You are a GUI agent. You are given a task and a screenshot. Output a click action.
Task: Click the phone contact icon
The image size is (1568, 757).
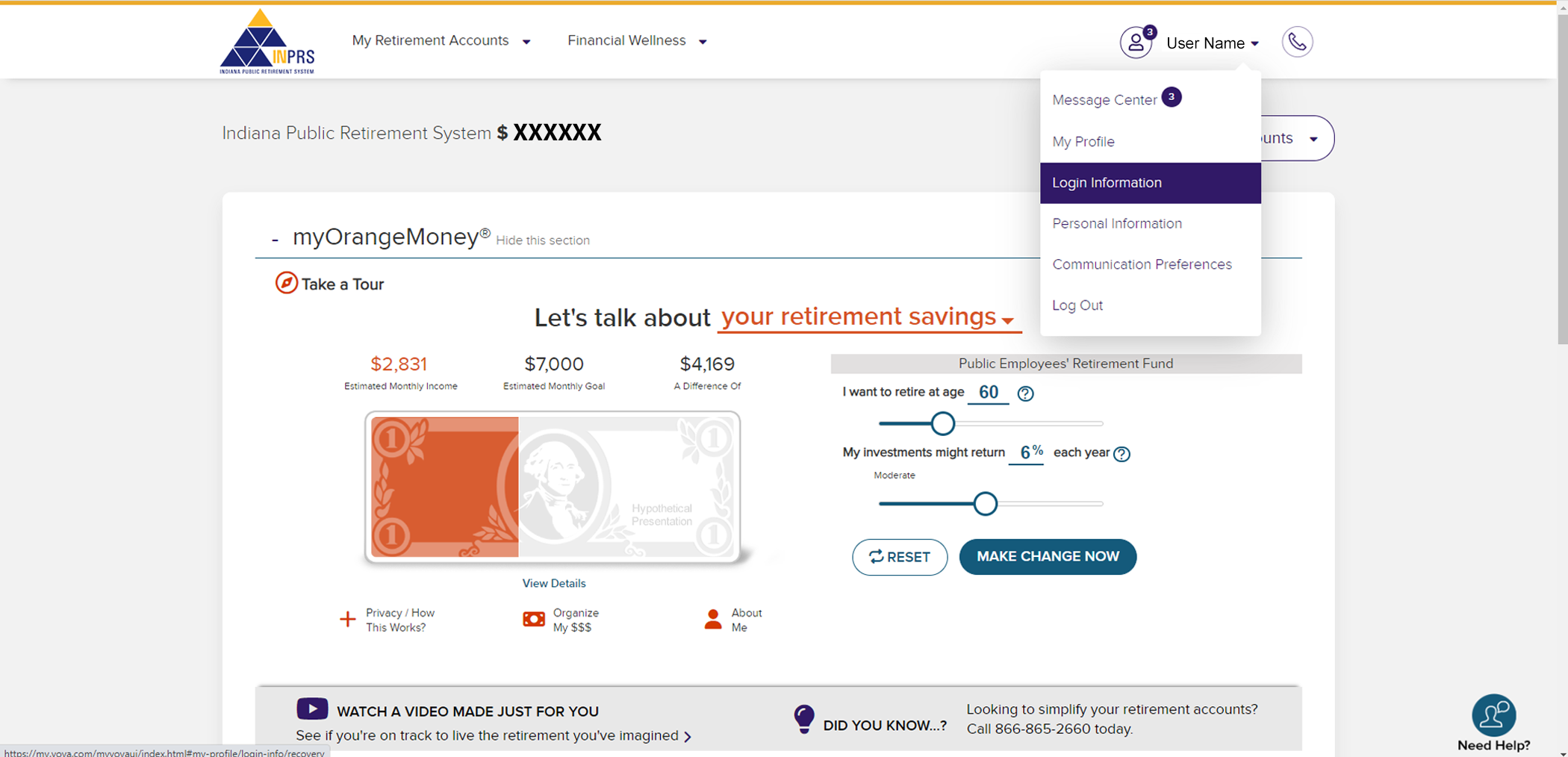1297,42
